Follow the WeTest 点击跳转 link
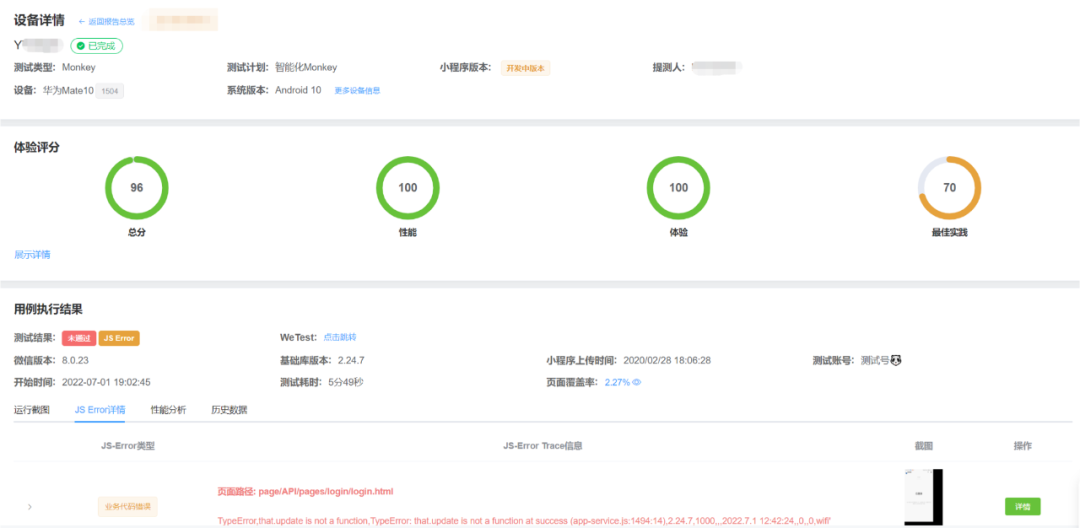The height and width of the screenshot is (528, 1080). coord(340,337)
